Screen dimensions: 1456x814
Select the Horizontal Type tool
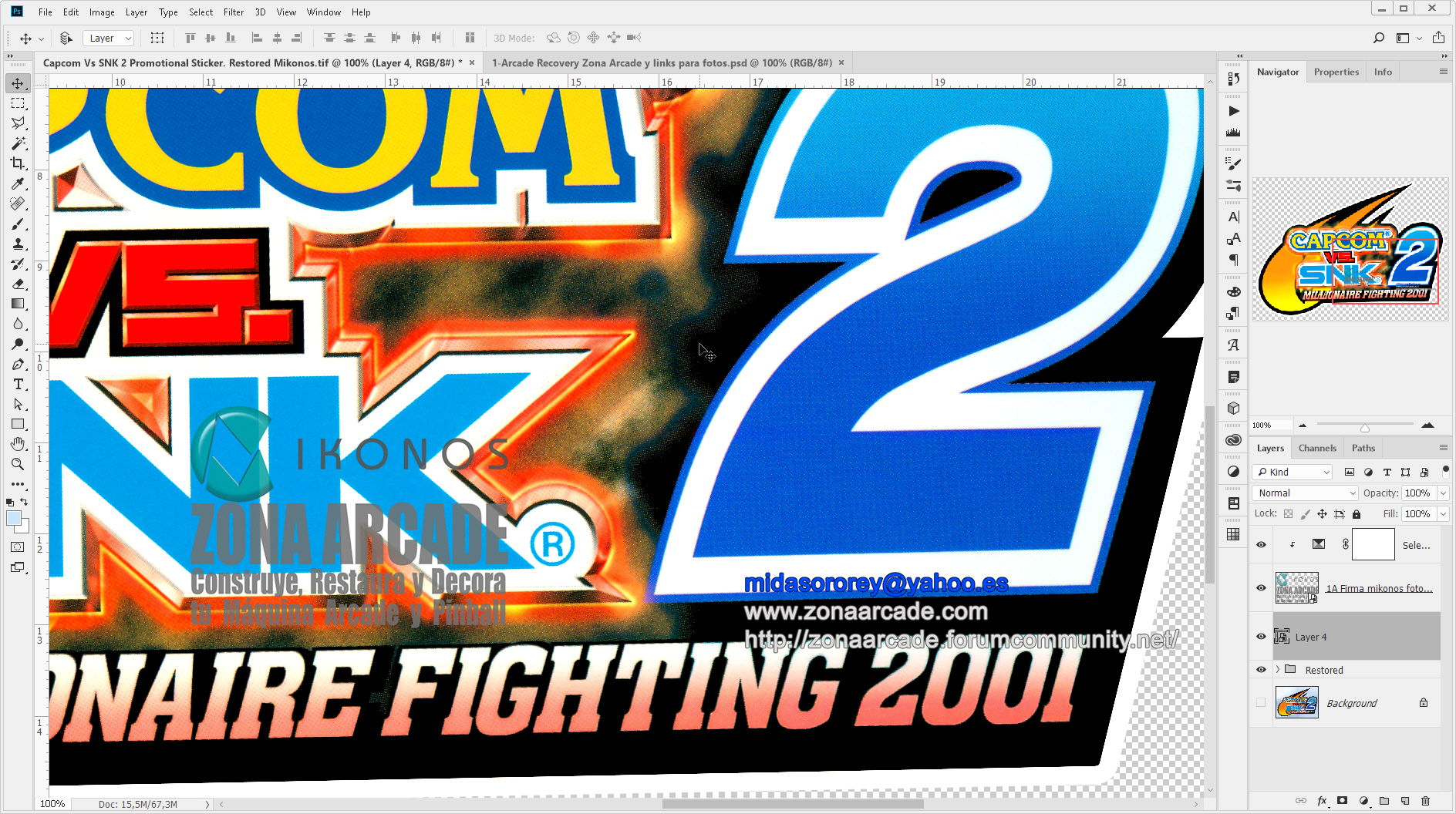tap(18, 384)
